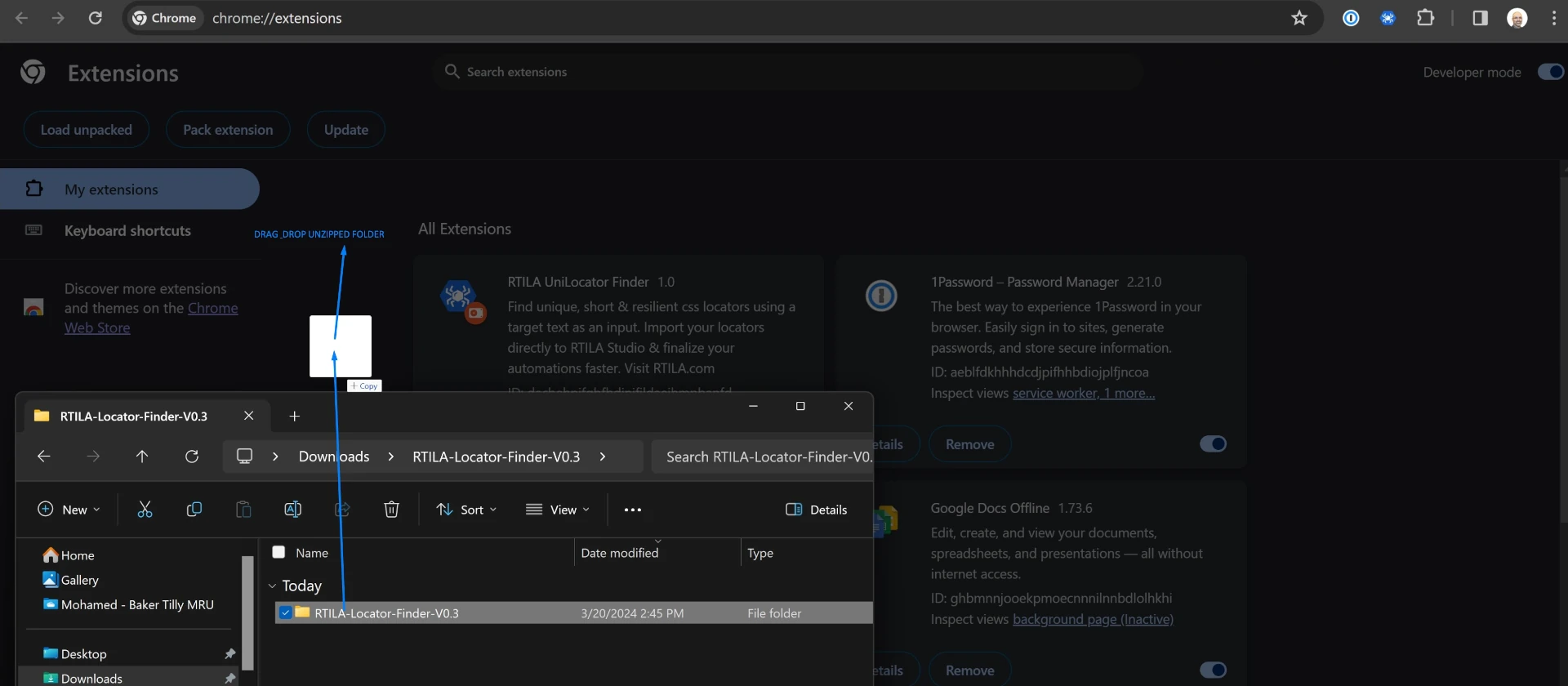Open Home in Explorer navigation pane

pyautogui.click(x=69, y=555)
